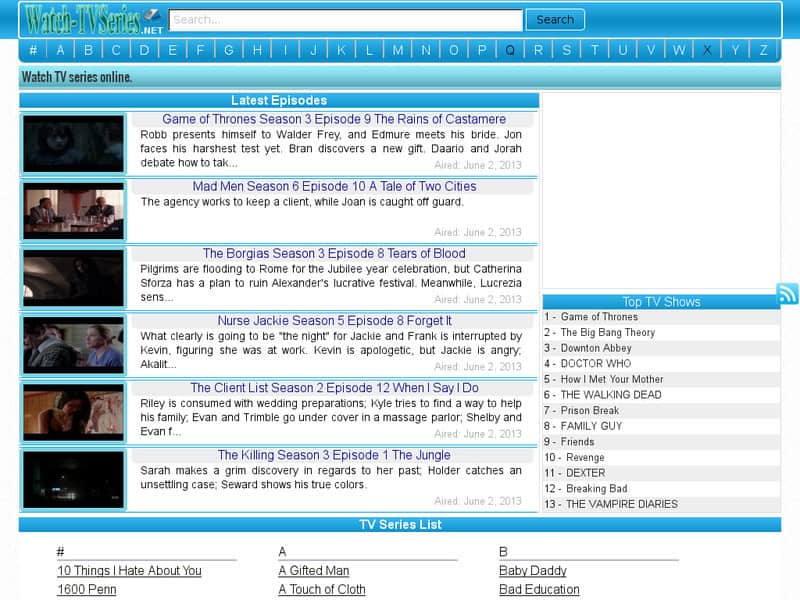Focus the Search text field
This screenshot has height=600, width=800.
pyautogui.click(x=345, y=20)
